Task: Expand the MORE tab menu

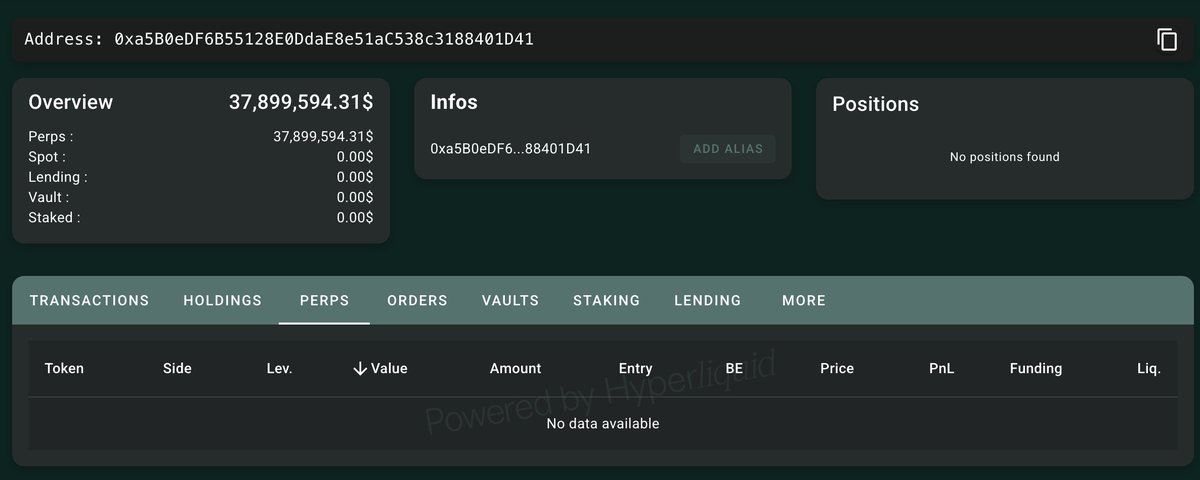Action: (804, 300)
